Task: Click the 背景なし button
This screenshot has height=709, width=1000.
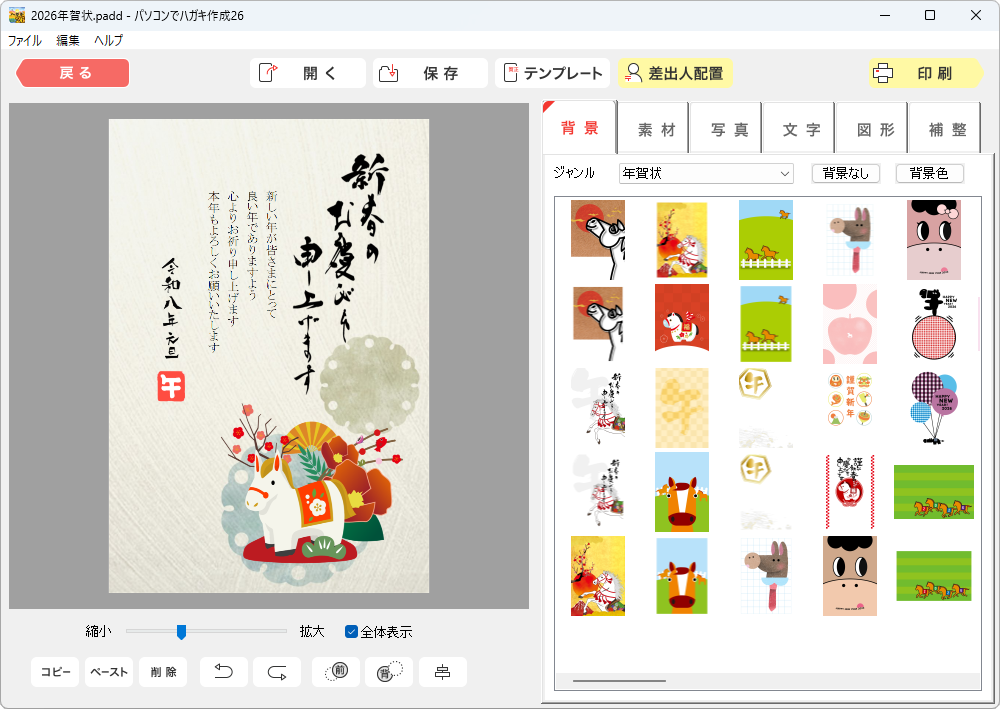Action: (x=846, y=173)
